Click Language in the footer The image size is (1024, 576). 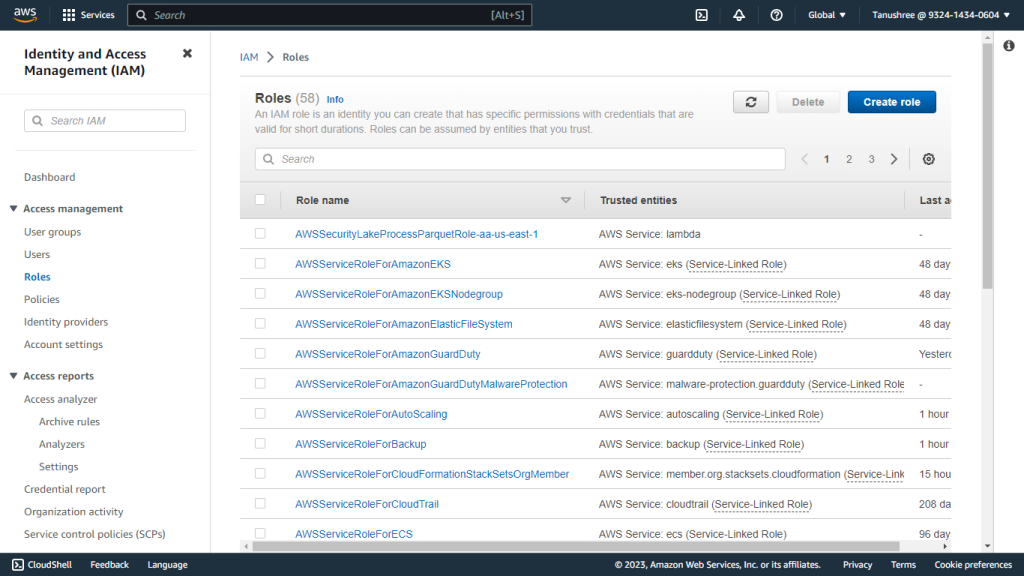coord(167,565)
